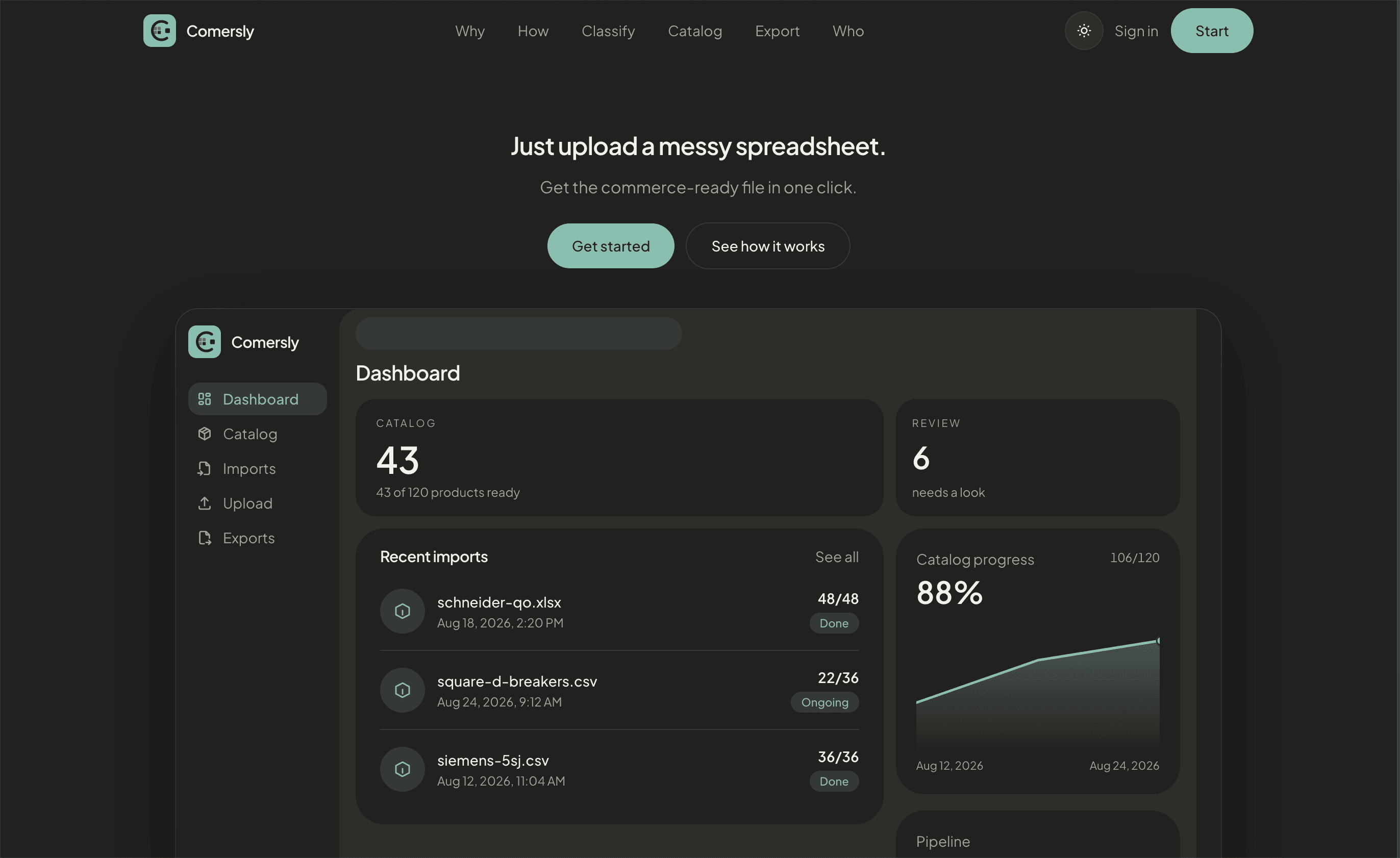This screenshot has height=858, width=1400.
Task: Select Catalog in the top navigation
Action: (x=695, y=31)
